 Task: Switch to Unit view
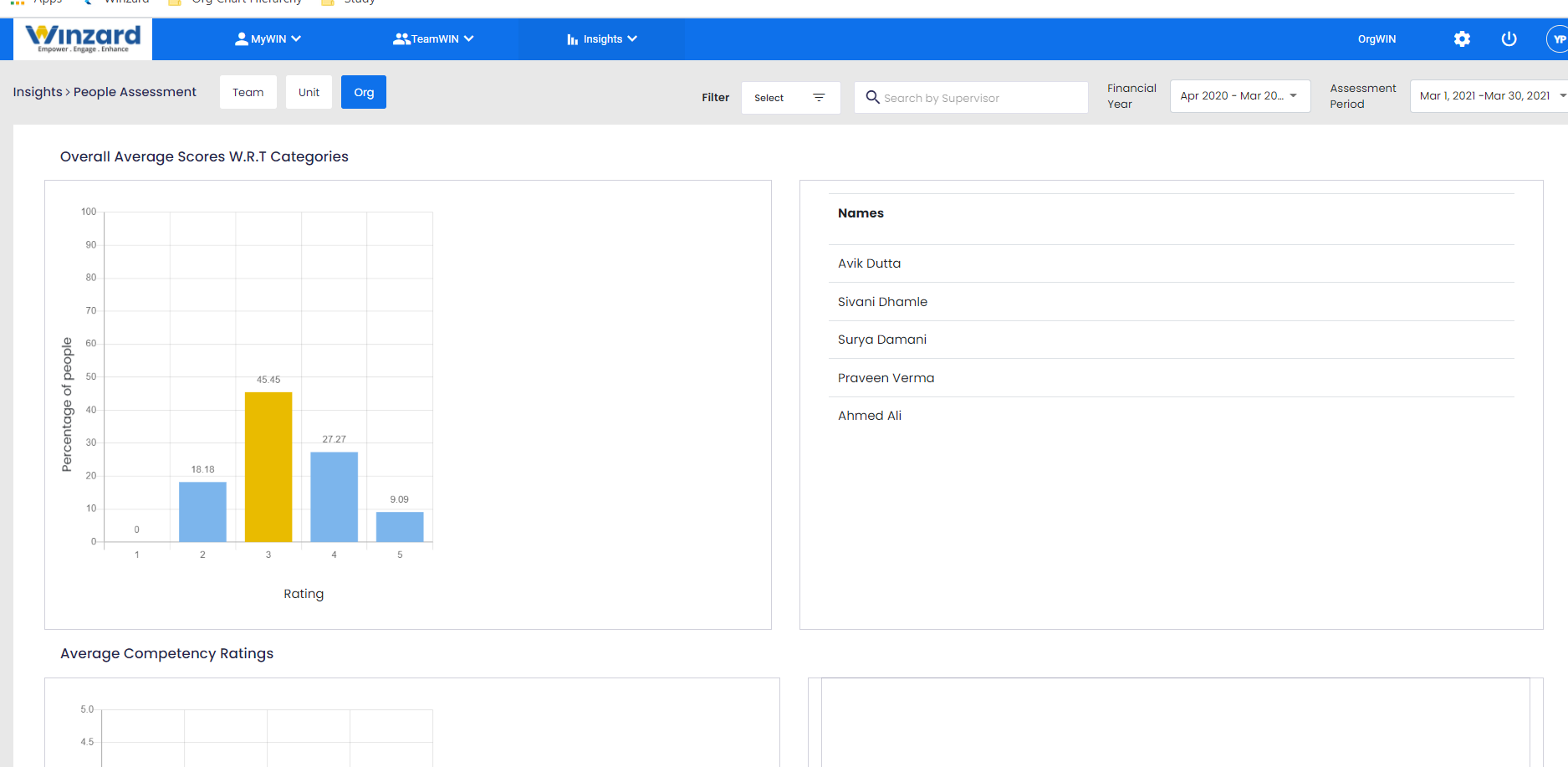pyautogui.click(x=309, y=92)
